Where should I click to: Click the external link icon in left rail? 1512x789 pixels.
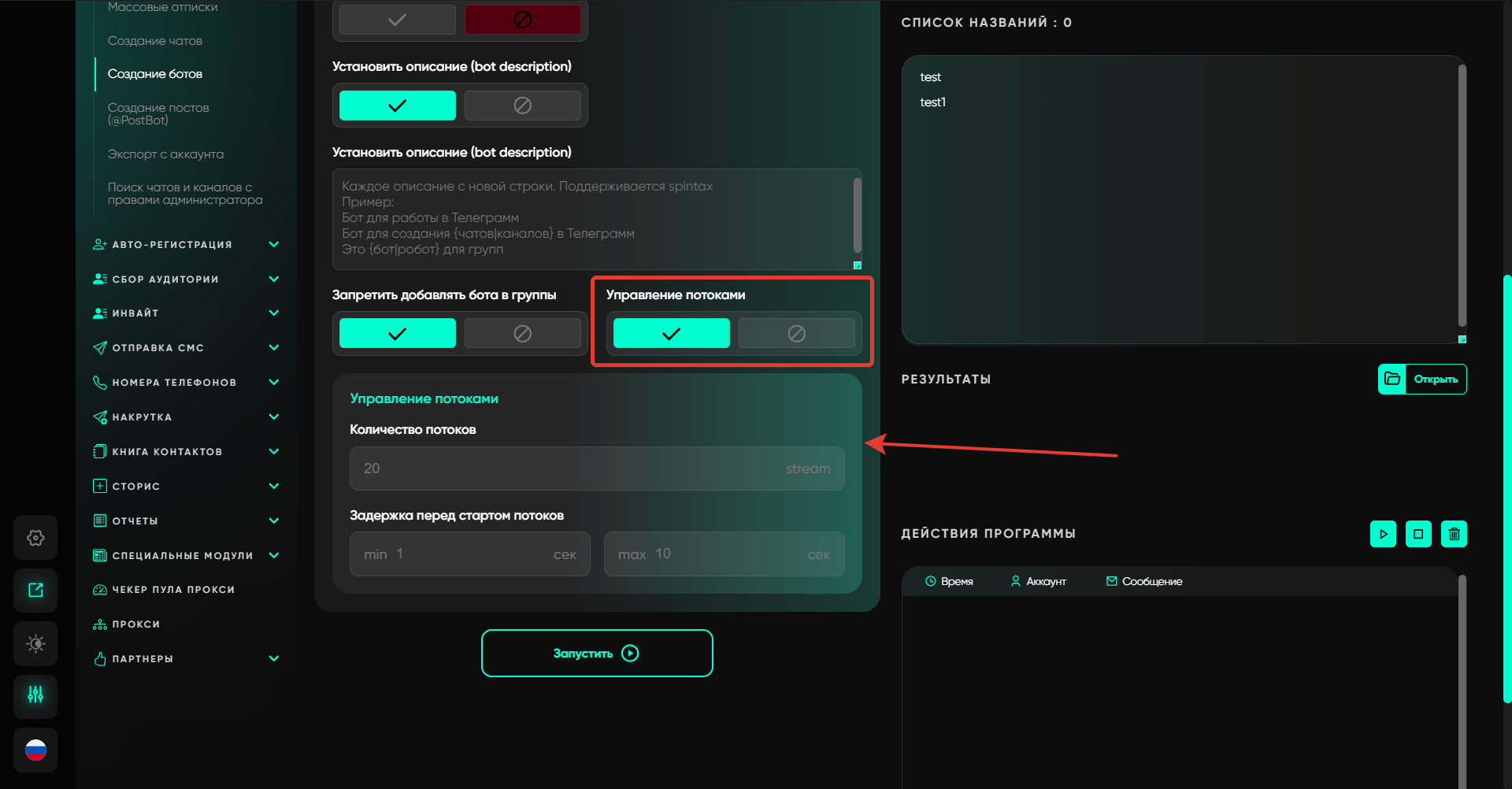(x=35, y=591)
